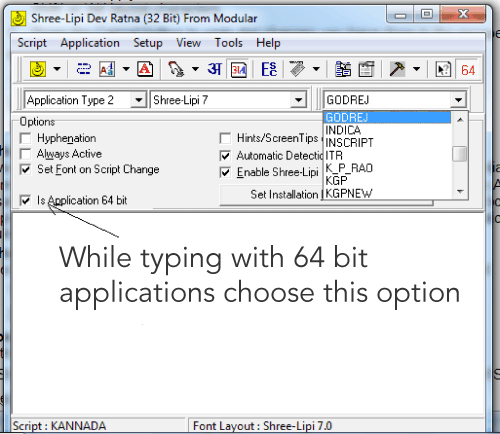
Task: Click the keyboard list scroll-up arrow
Action: pyautogui.click(x=460, y=119)
